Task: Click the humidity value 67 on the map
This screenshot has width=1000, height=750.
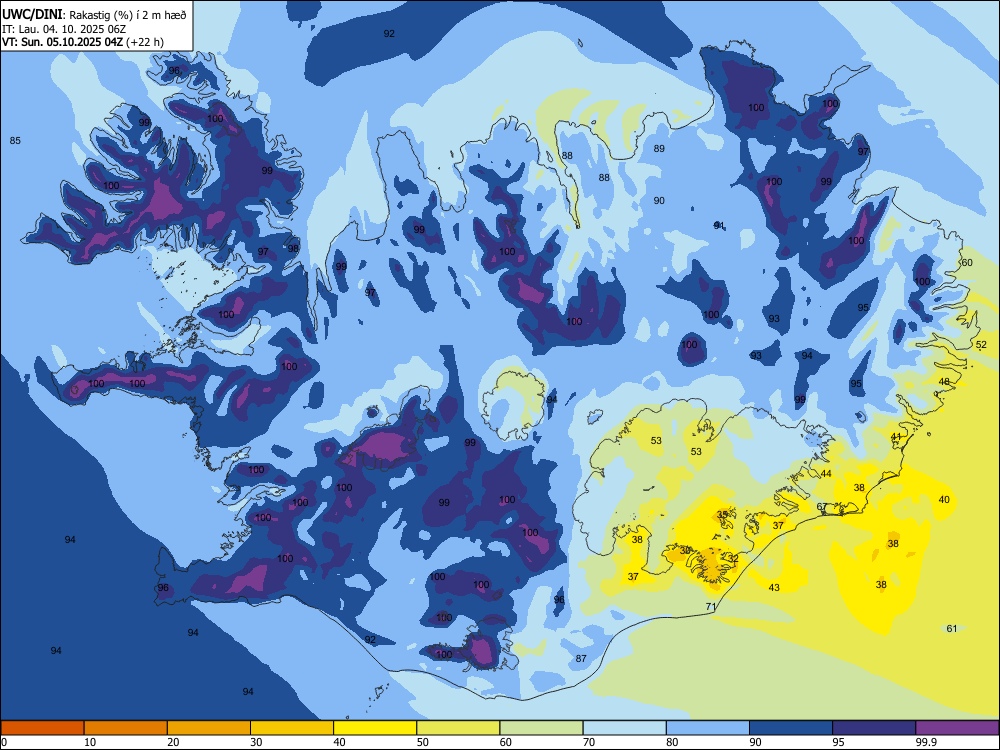Action: tap(822, 506)
